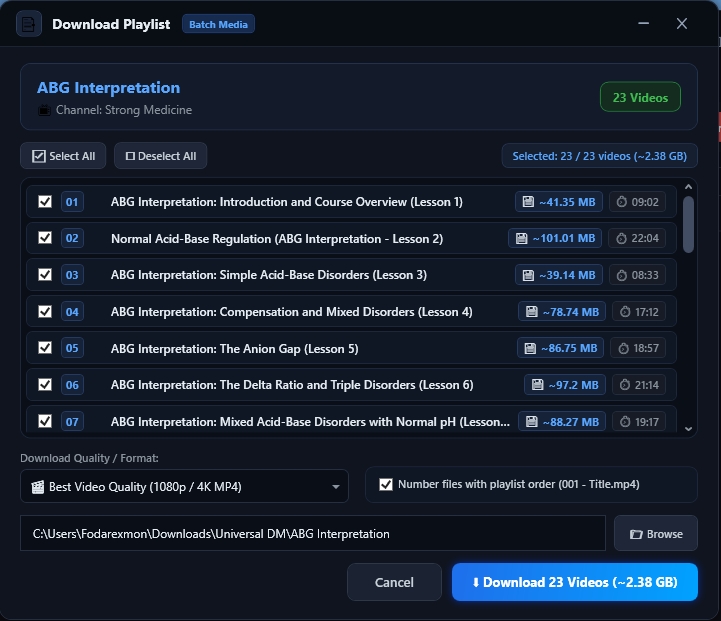Click the Batch Media badge
This screenshot has width=721, height=621.
[218, 24]
